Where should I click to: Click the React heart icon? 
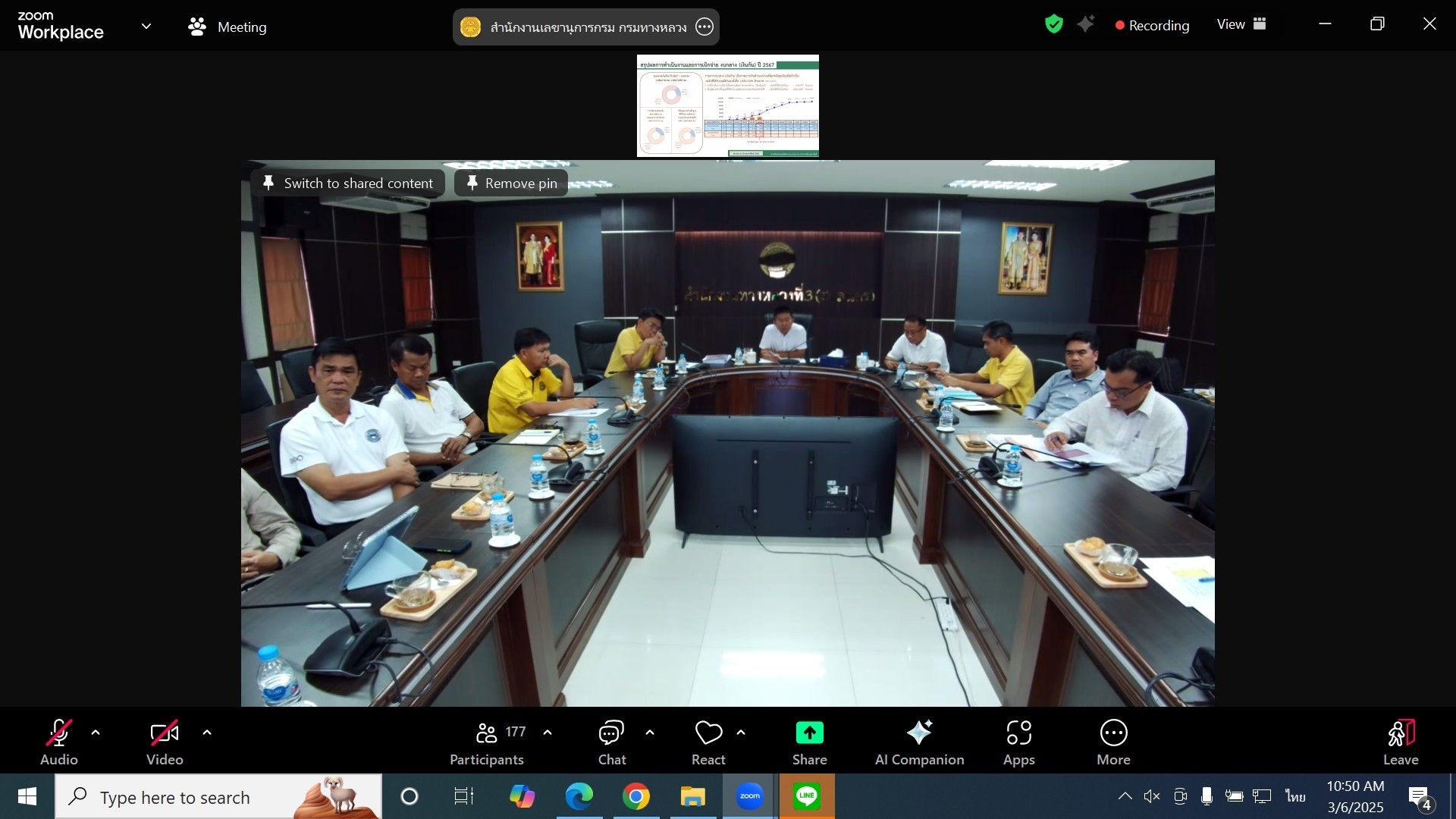tap(708, 733)
